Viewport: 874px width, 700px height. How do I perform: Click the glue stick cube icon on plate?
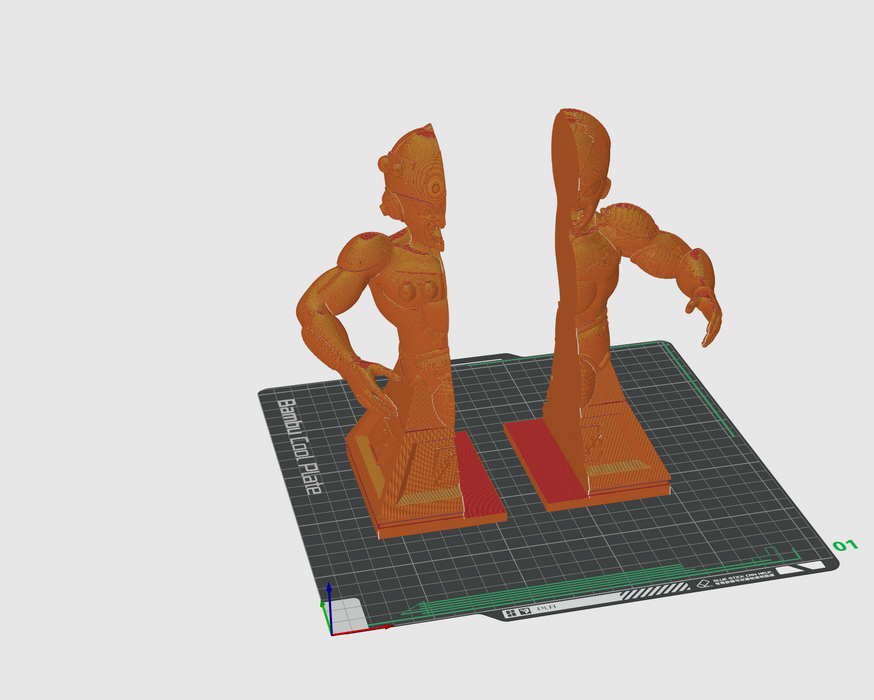702,582
